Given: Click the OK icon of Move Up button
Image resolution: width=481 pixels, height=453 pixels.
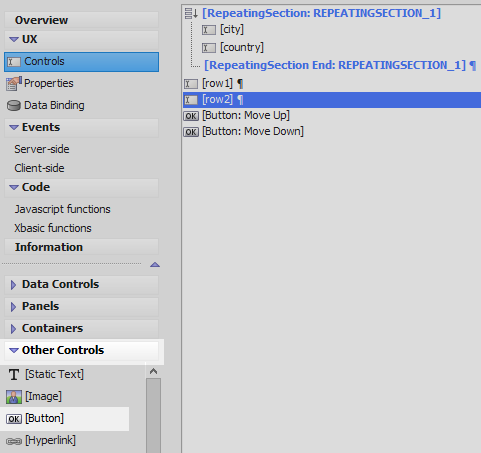Looking at the screenshot, I should tap(191, 116).
